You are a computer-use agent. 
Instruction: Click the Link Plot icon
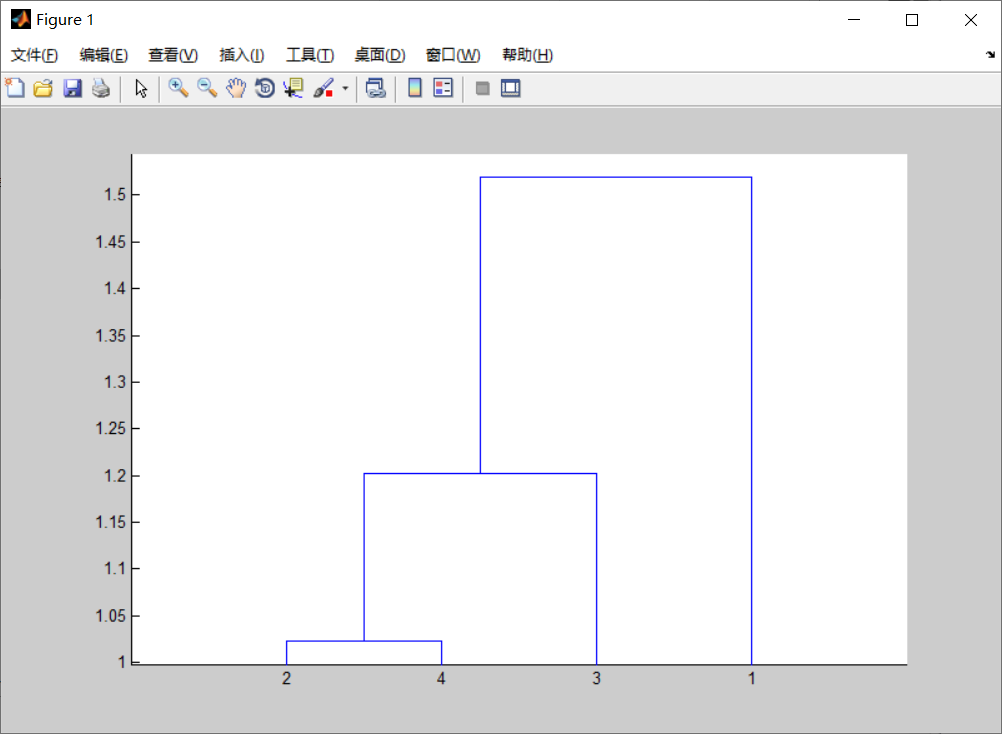(x=376, y=88)
